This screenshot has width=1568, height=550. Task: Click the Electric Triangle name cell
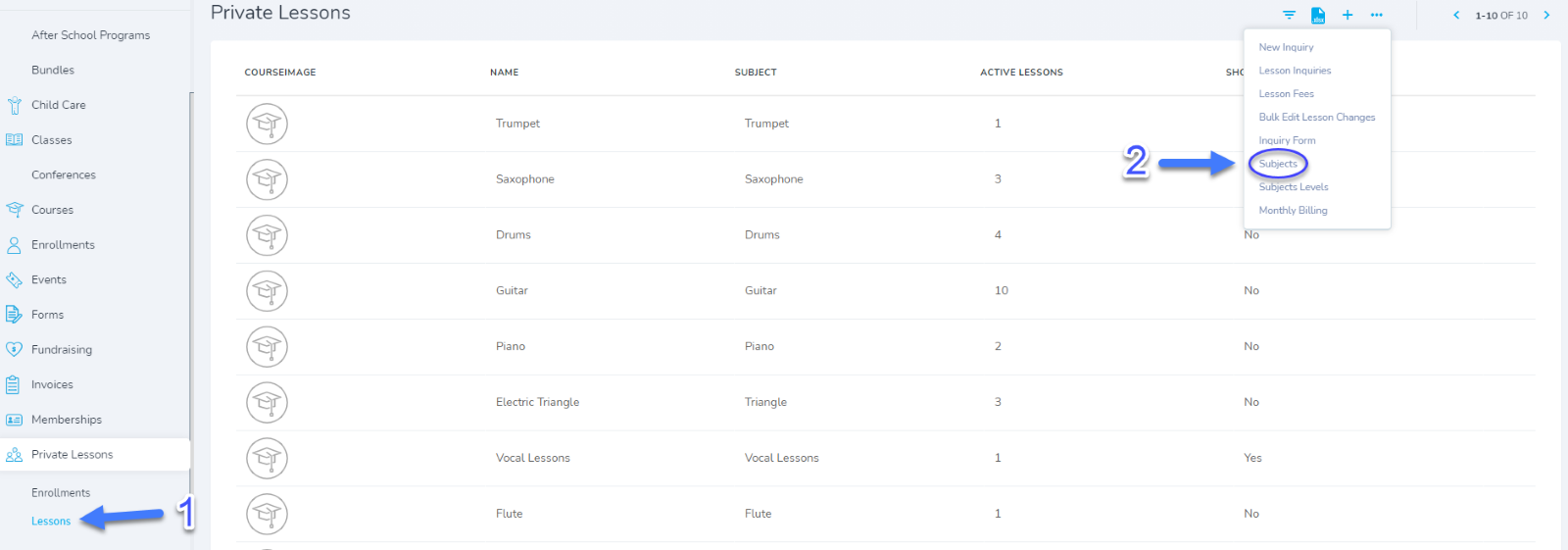537,402
